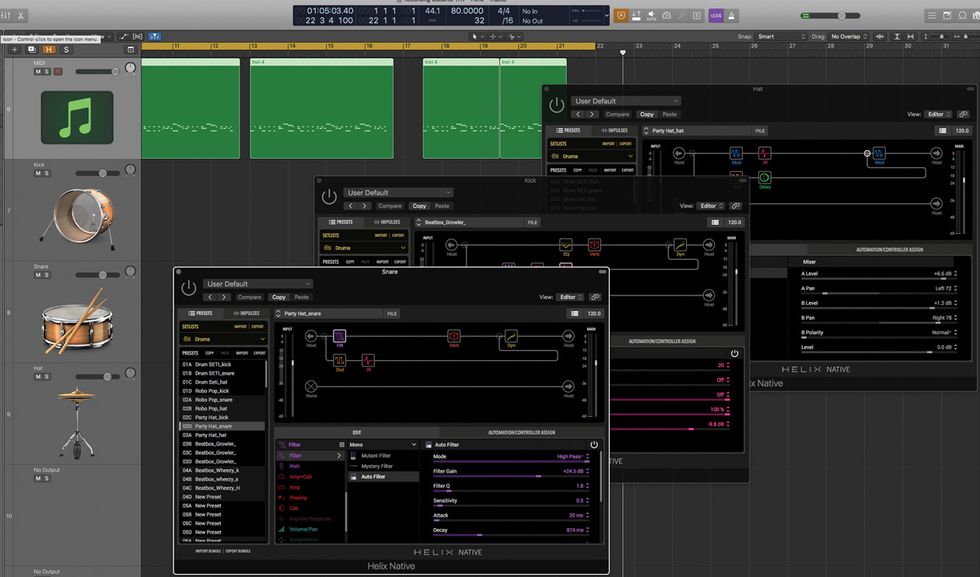This screenshot has height=577, width=980.
Task: Toggle the purple count-in 1234 button
Action: click(716, 16)
